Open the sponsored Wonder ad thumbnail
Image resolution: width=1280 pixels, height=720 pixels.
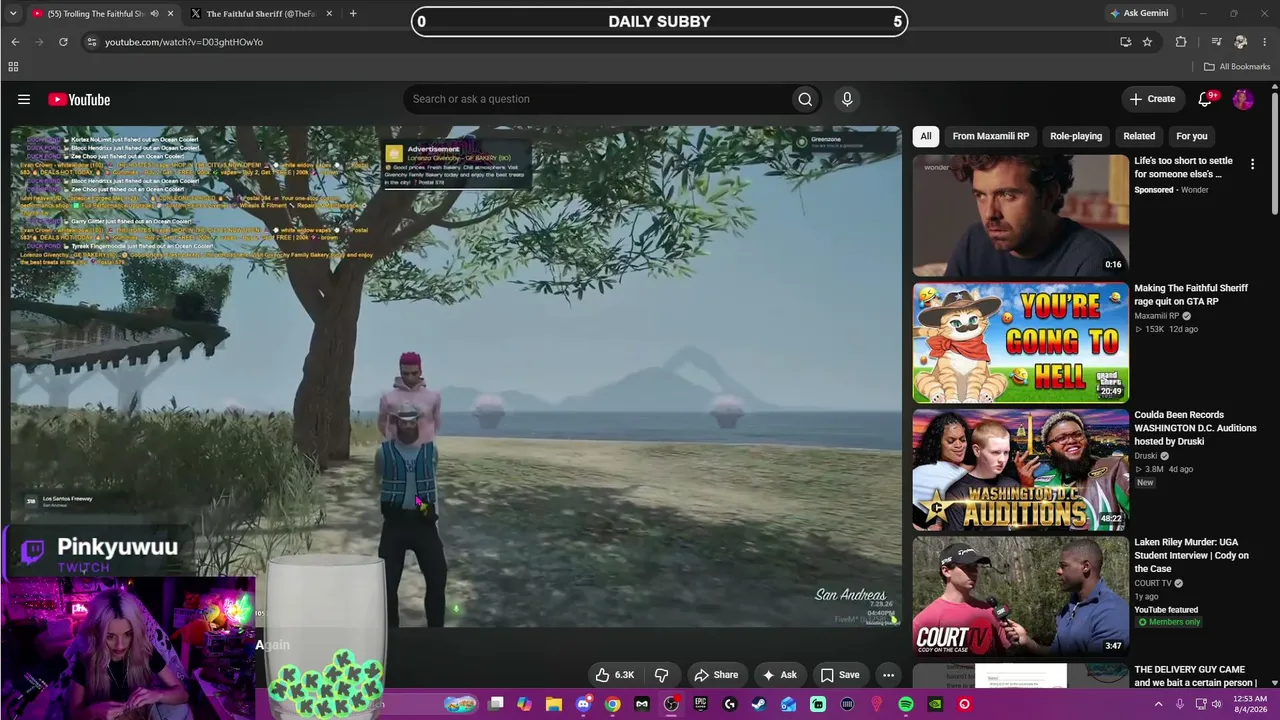(x=1020, y=215)
